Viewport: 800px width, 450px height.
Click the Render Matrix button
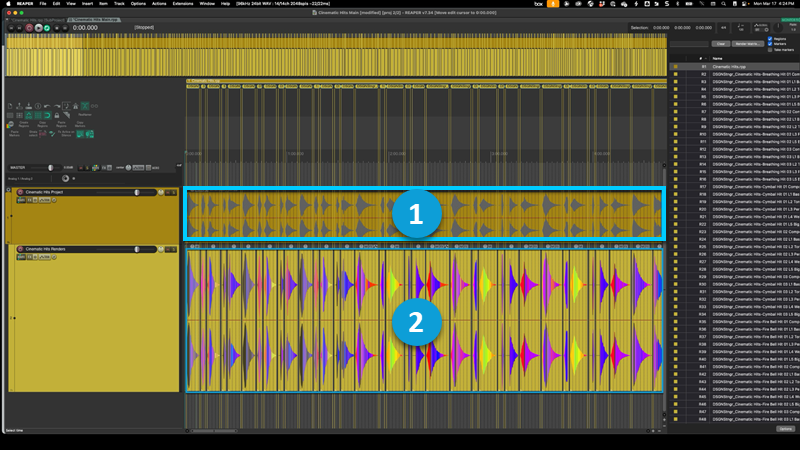pos(746,44)
